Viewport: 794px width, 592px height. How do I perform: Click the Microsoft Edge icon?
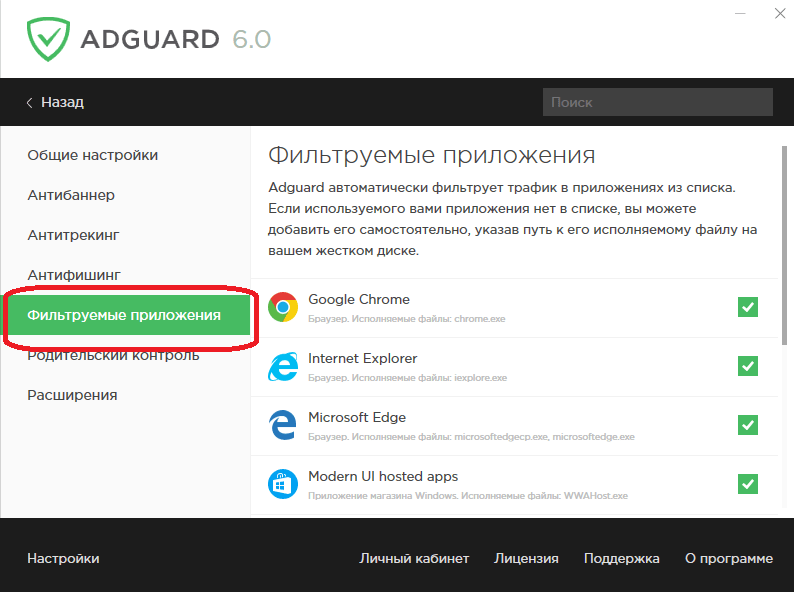click(283, 425)
